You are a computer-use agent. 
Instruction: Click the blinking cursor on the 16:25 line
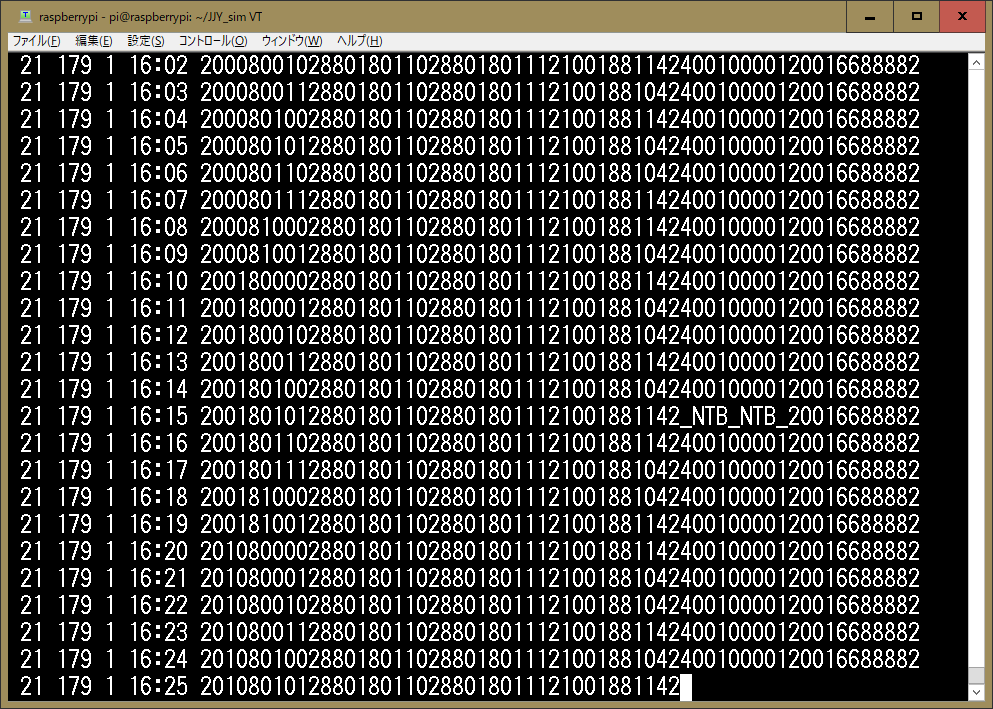pyautogui.click(x=684, y=688)
